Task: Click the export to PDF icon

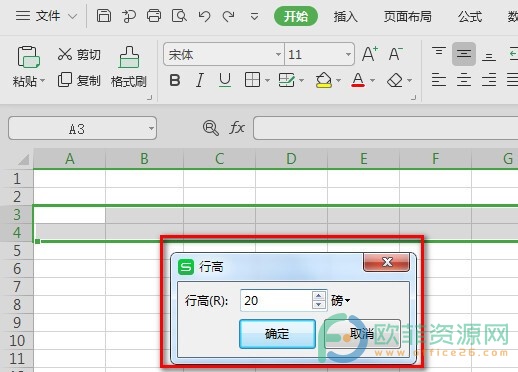Action: pyautogui.click(x=129, y=16)
